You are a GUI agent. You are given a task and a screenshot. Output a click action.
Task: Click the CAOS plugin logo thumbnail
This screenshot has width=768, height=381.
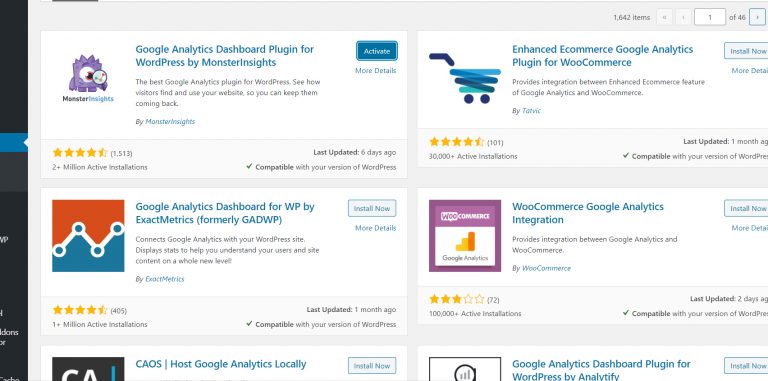click(88, 369)
